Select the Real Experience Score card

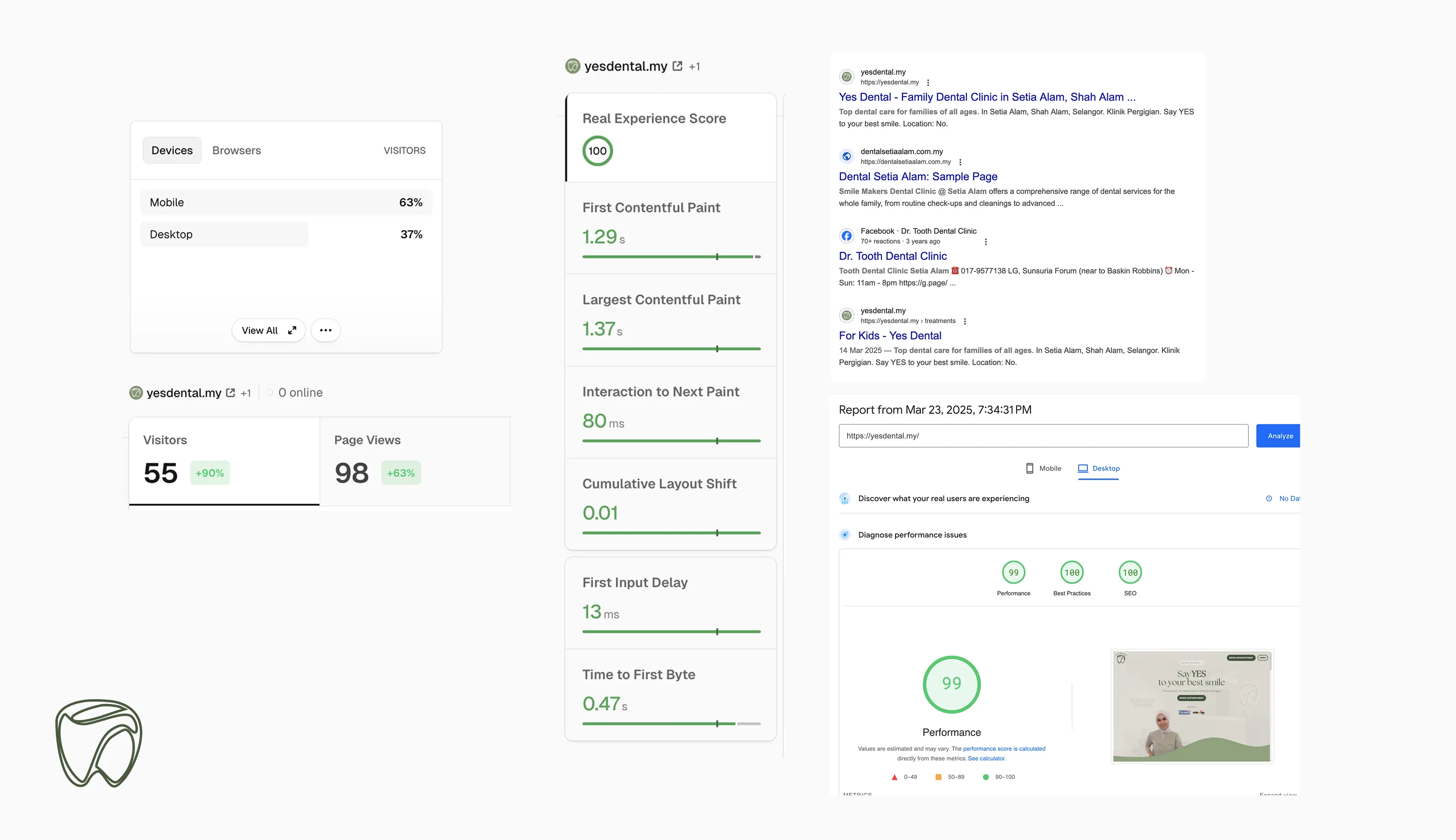(x=671, y=138)
